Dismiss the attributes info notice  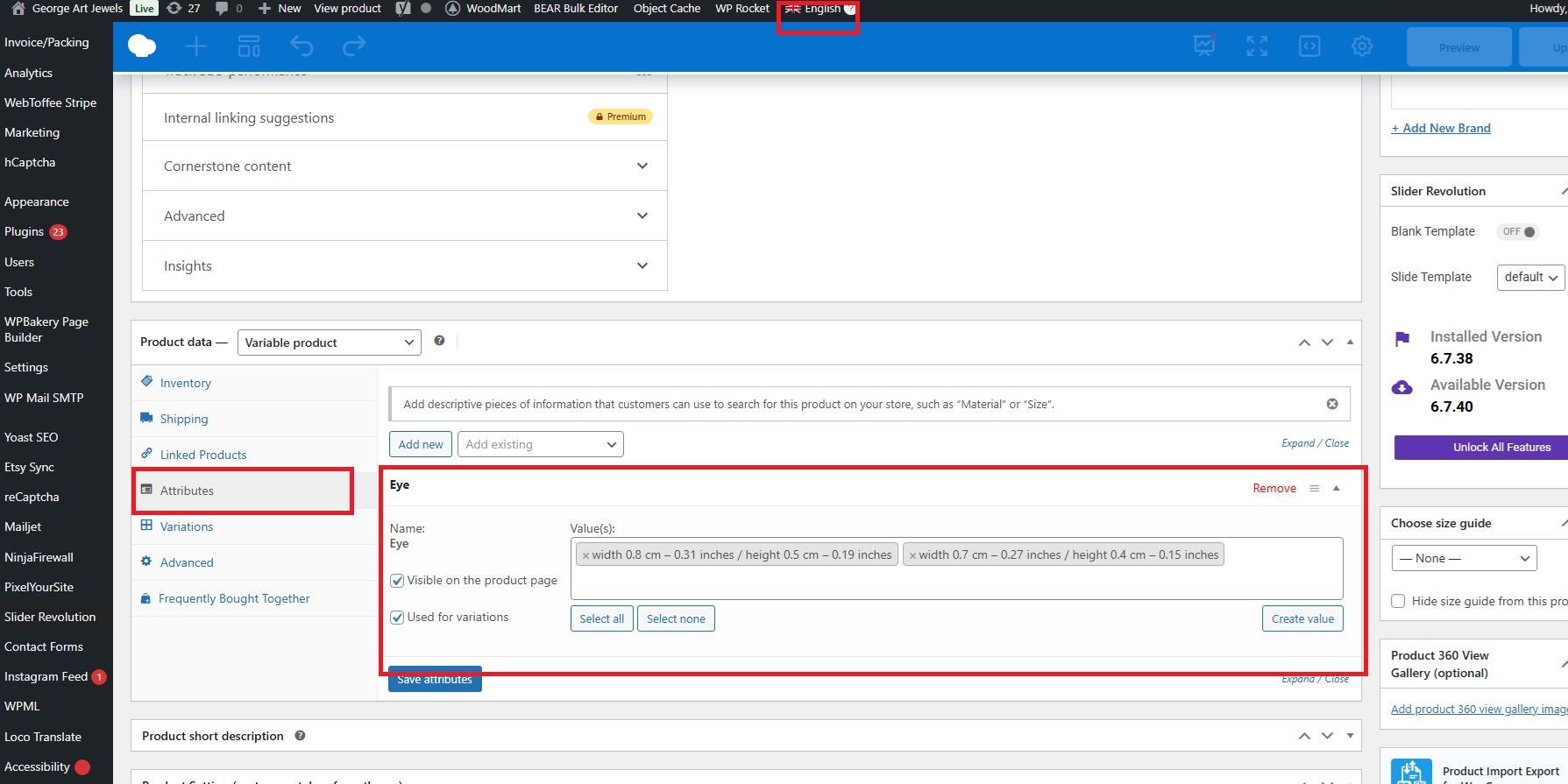point(1332,404)
